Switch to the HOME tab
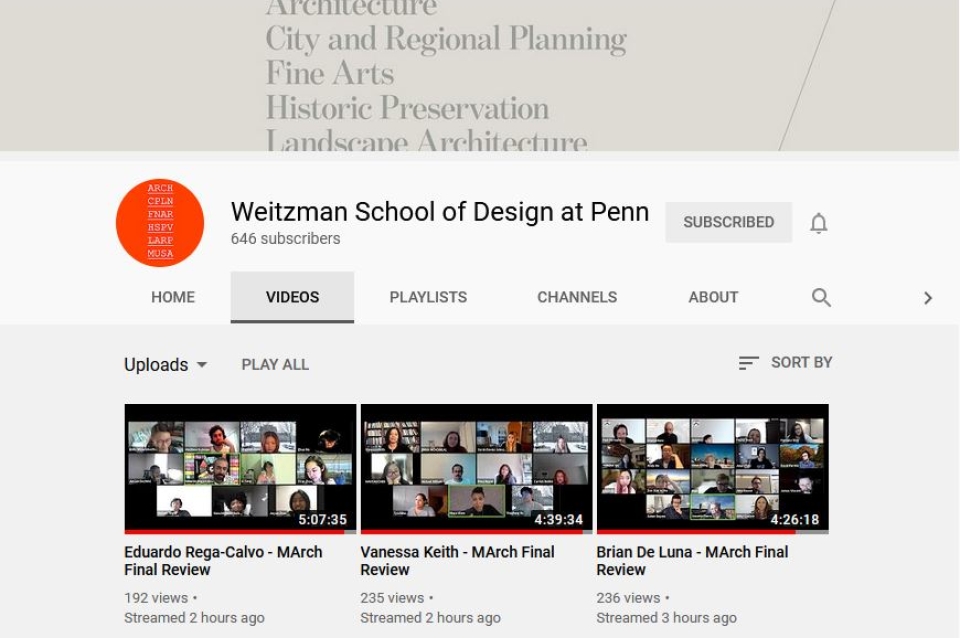The height and width of the screenshot is (638, 960). (173, 297)
